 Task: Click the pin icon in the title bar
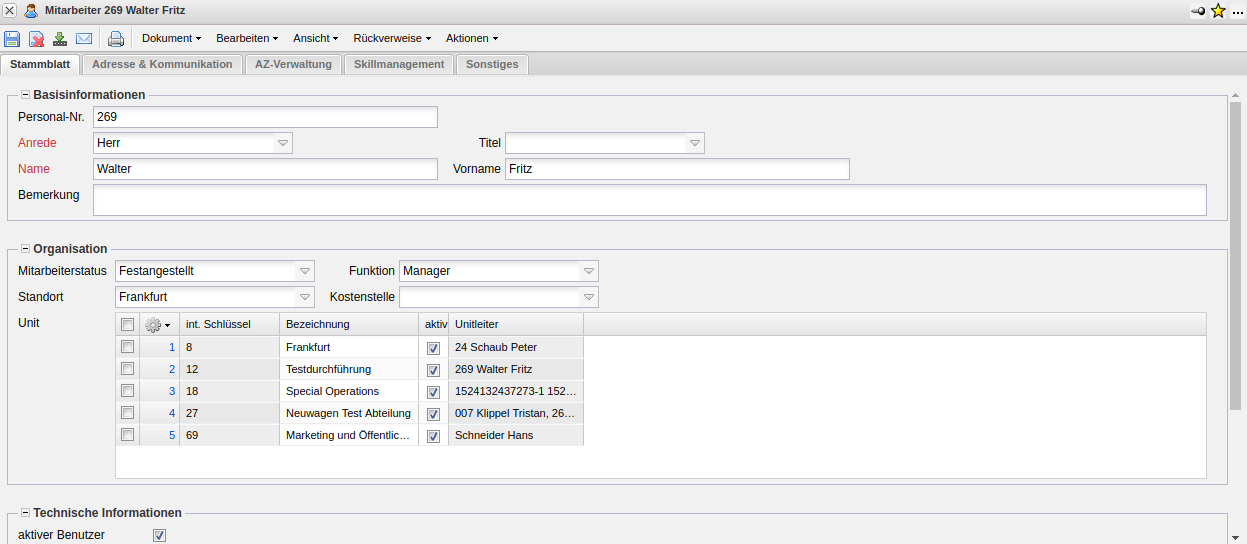(x=1198, y=10)
